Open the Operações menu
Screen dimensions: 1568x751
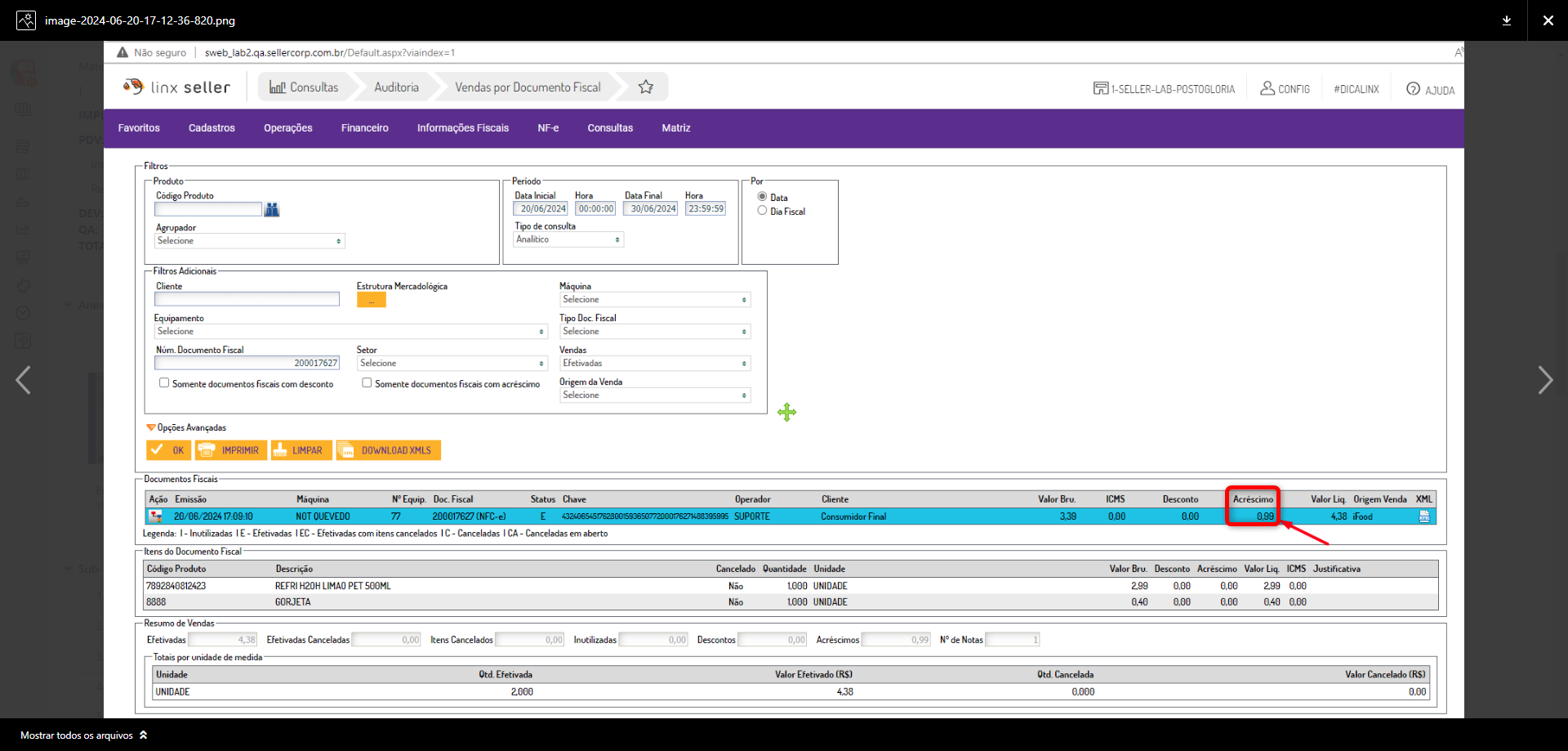pos(288,128)
